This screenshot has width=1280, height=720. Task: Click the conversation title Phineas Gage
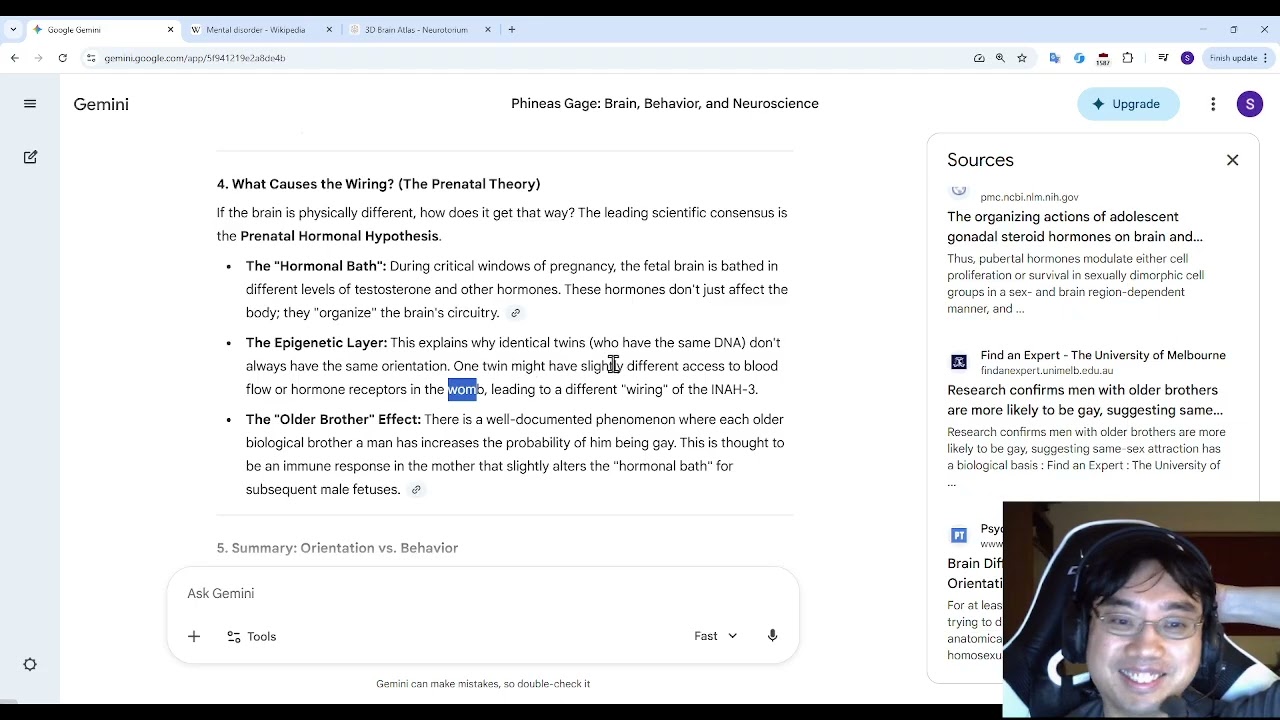point(665,104)
